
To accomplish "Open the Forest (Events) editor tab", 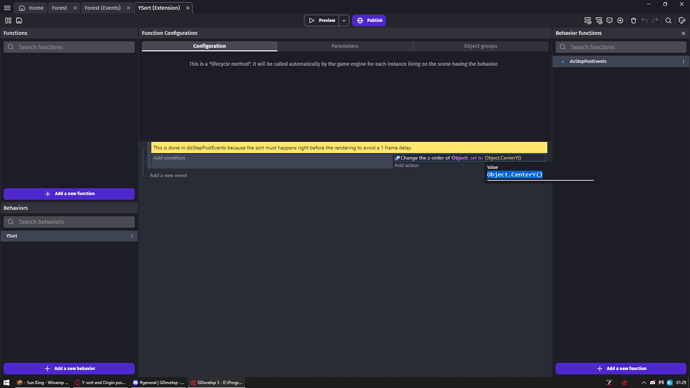I will (103, 8).
